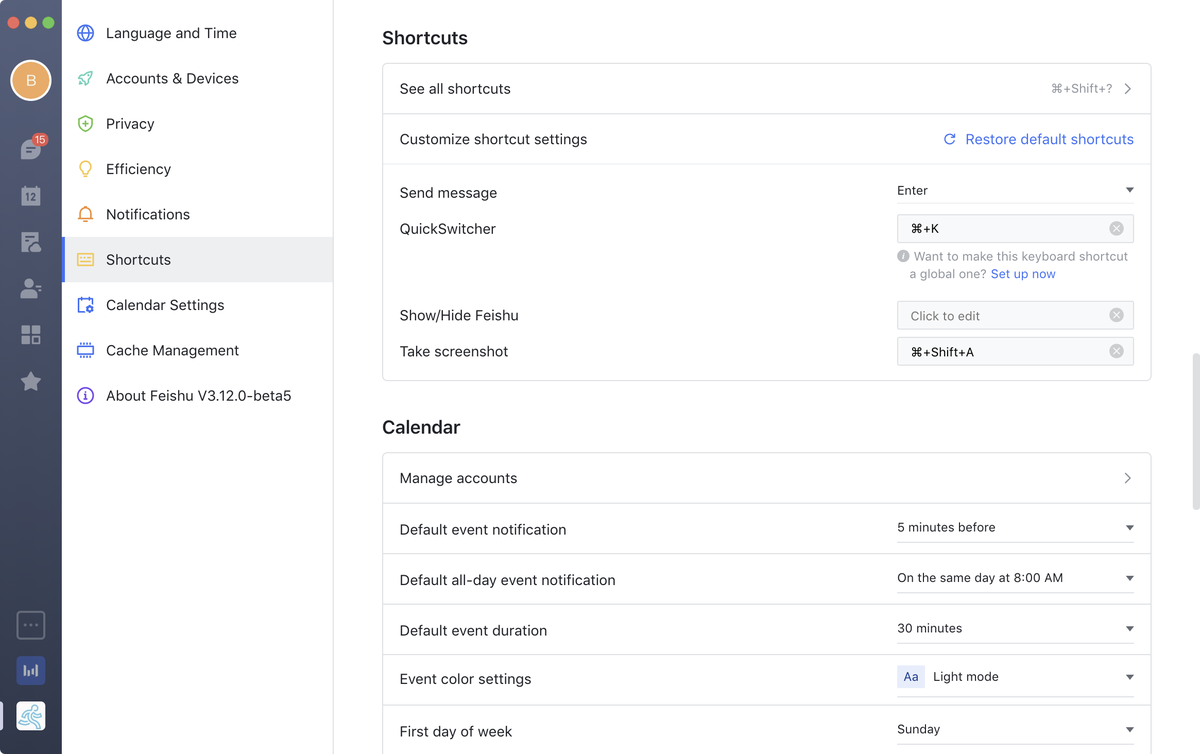Viewport: 1200px width, 754px height.
Task: Click the ⌘+Shift+? shortcut hint text
Action: [1081, 89]
